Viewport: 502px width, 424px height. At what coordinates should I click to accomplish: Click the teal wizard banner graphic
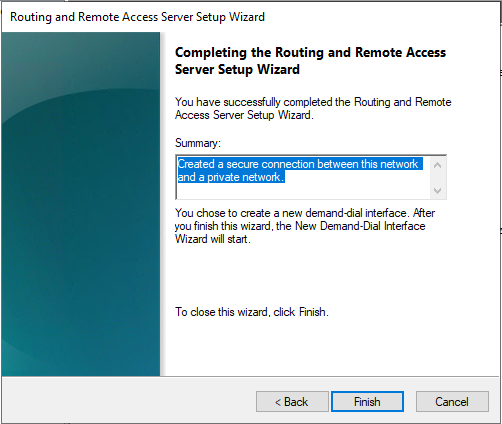coord(81,204)
